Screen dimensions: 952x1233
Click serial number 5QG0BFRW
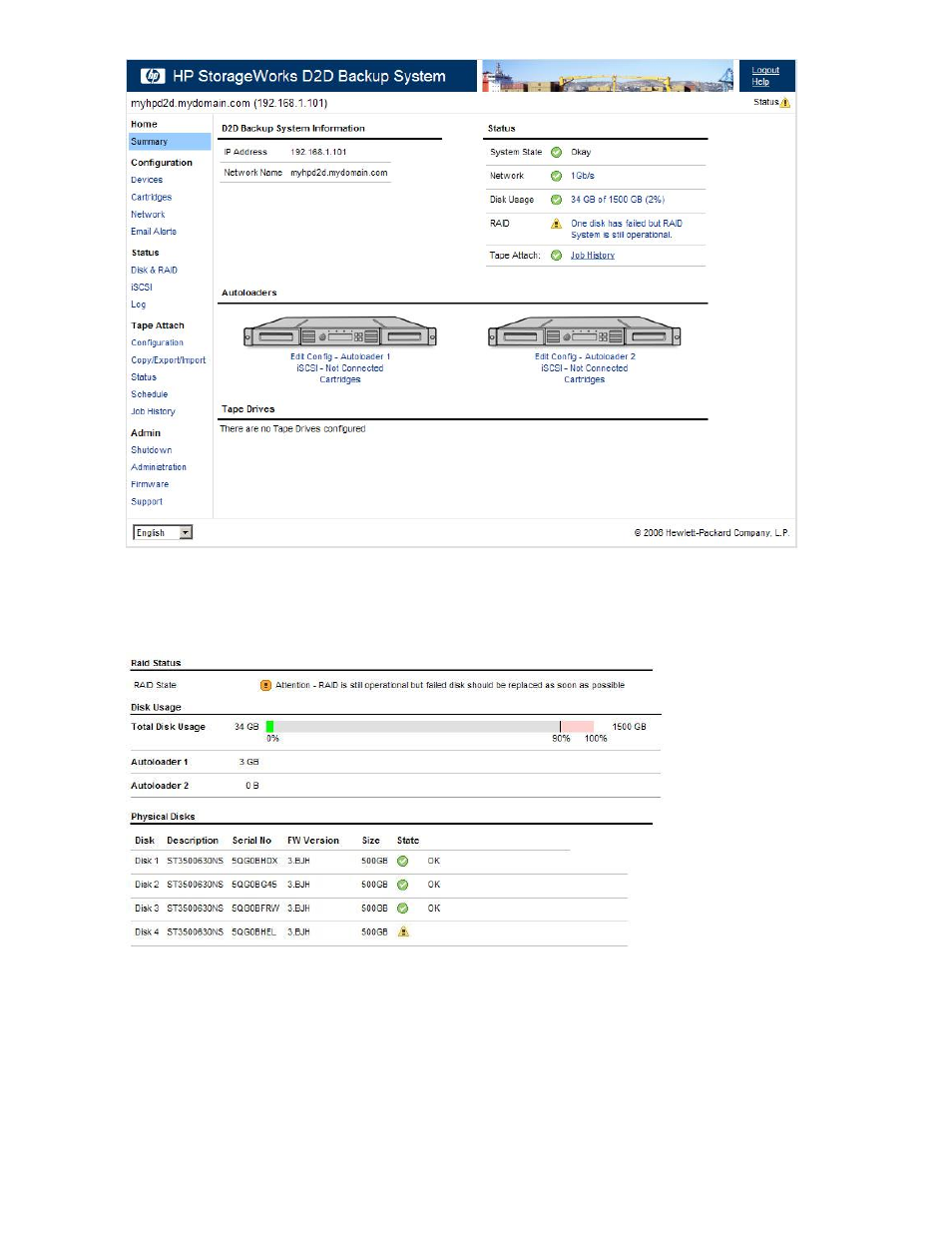pyautogui.click(x=255, y=909)
